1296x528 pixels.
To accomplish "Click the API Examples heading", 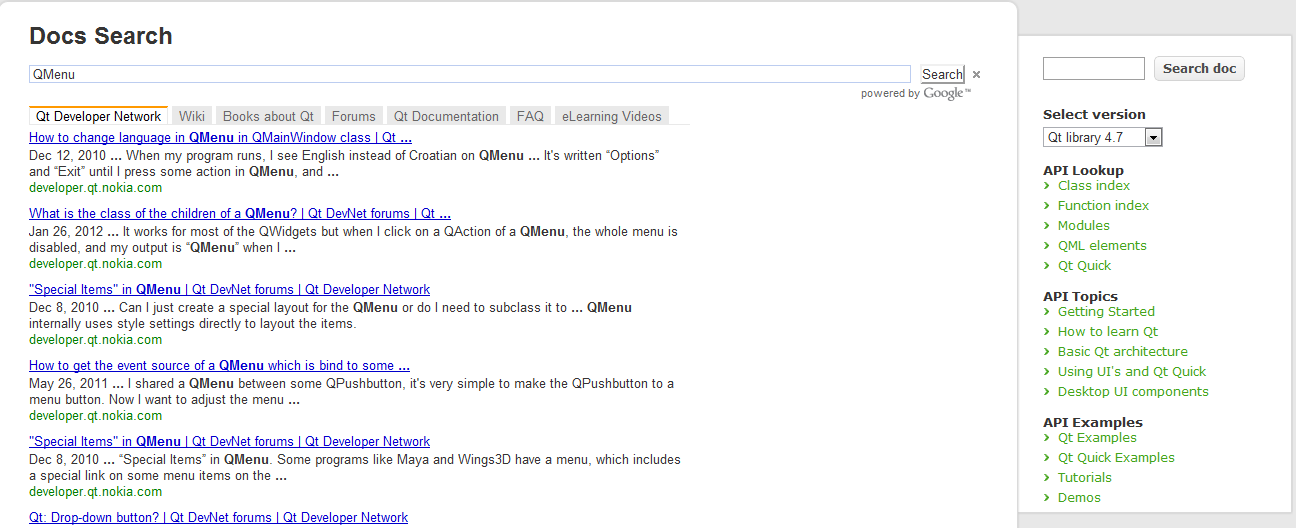I will pyautogui.click(x=1093, y=423).
